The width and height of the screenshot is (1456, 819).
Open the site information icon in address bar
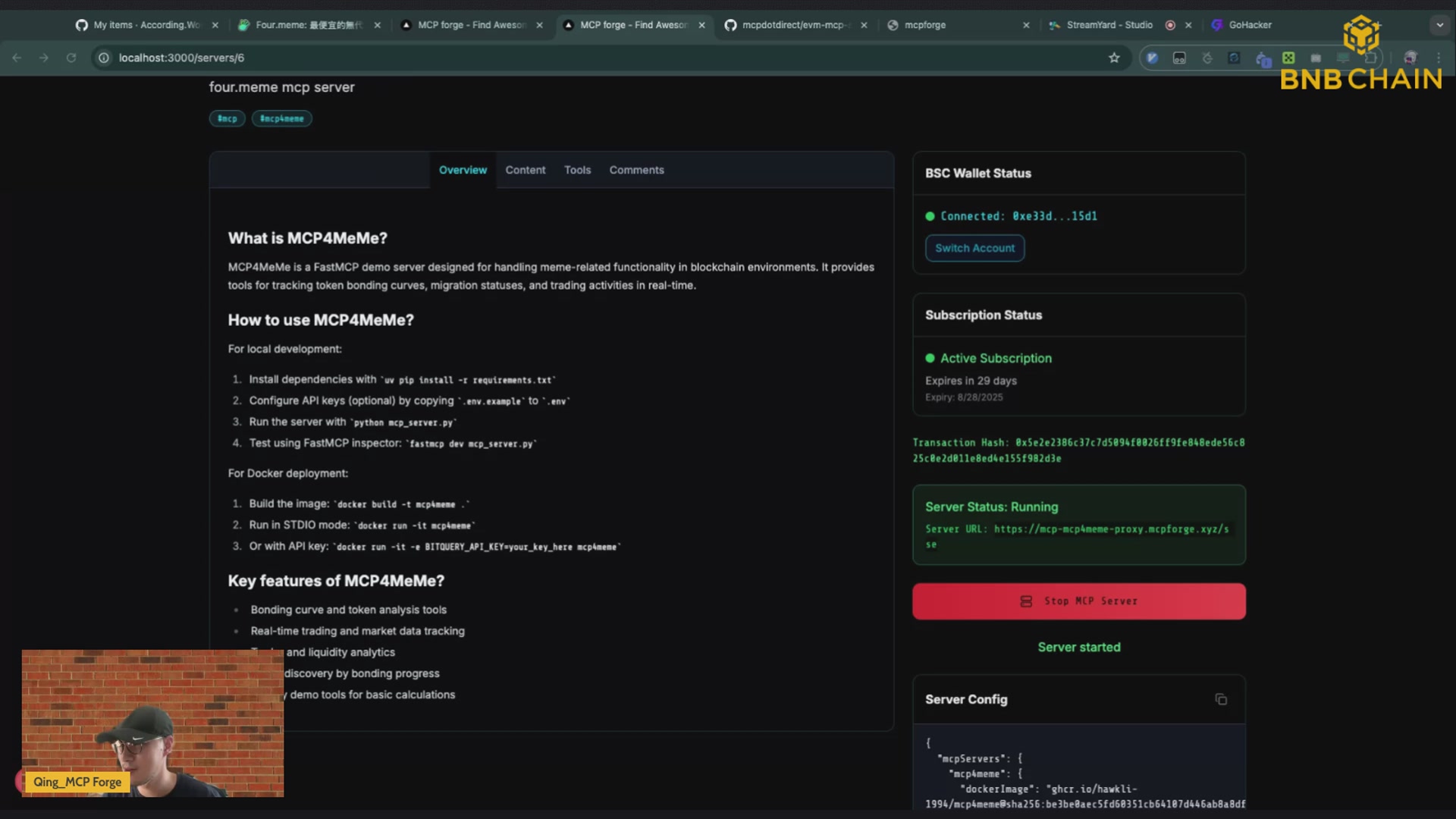click(x=104, y=58)
